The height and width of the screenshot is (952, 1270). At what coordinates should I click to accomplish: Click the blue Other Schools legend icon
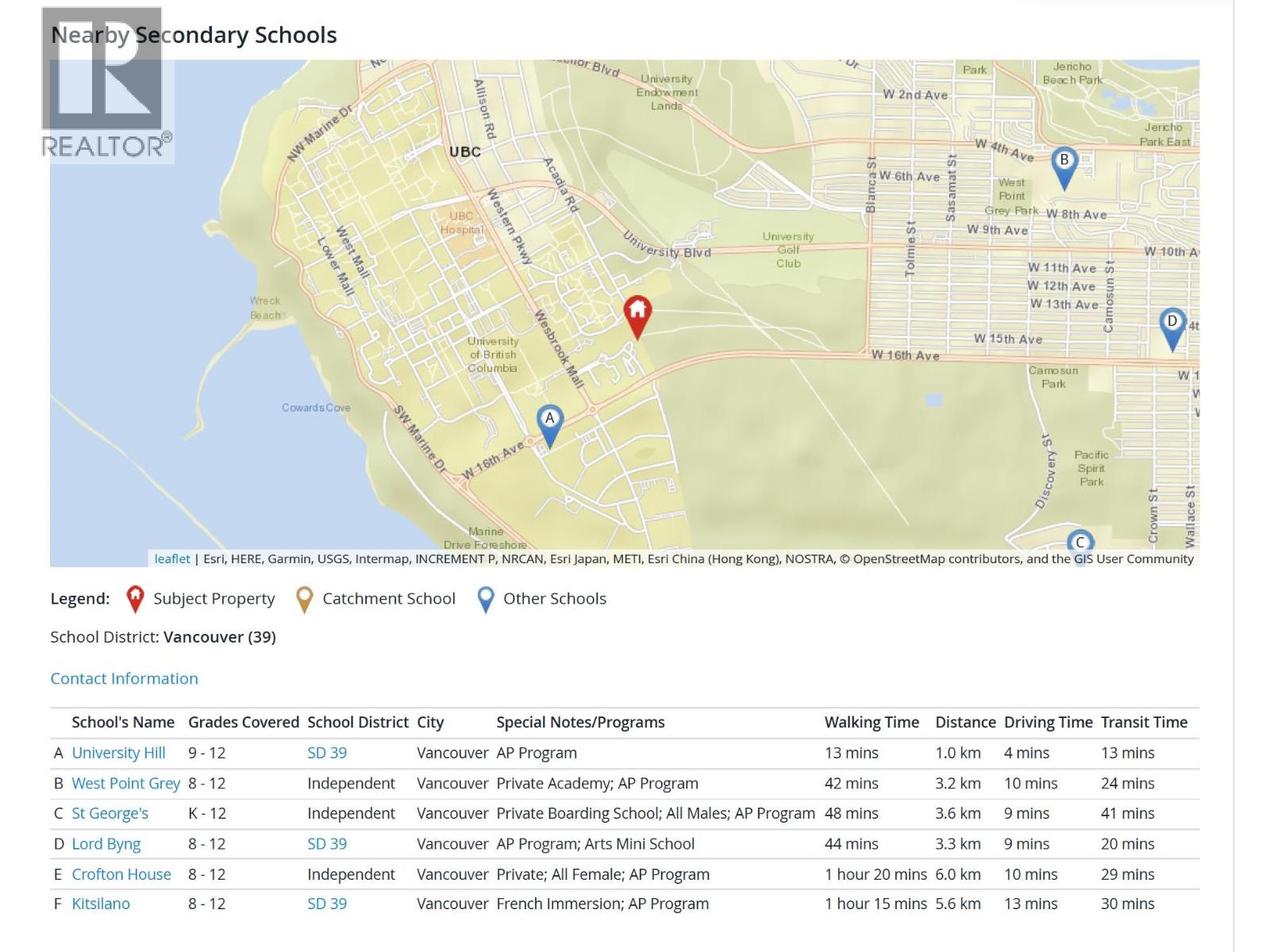486,600
